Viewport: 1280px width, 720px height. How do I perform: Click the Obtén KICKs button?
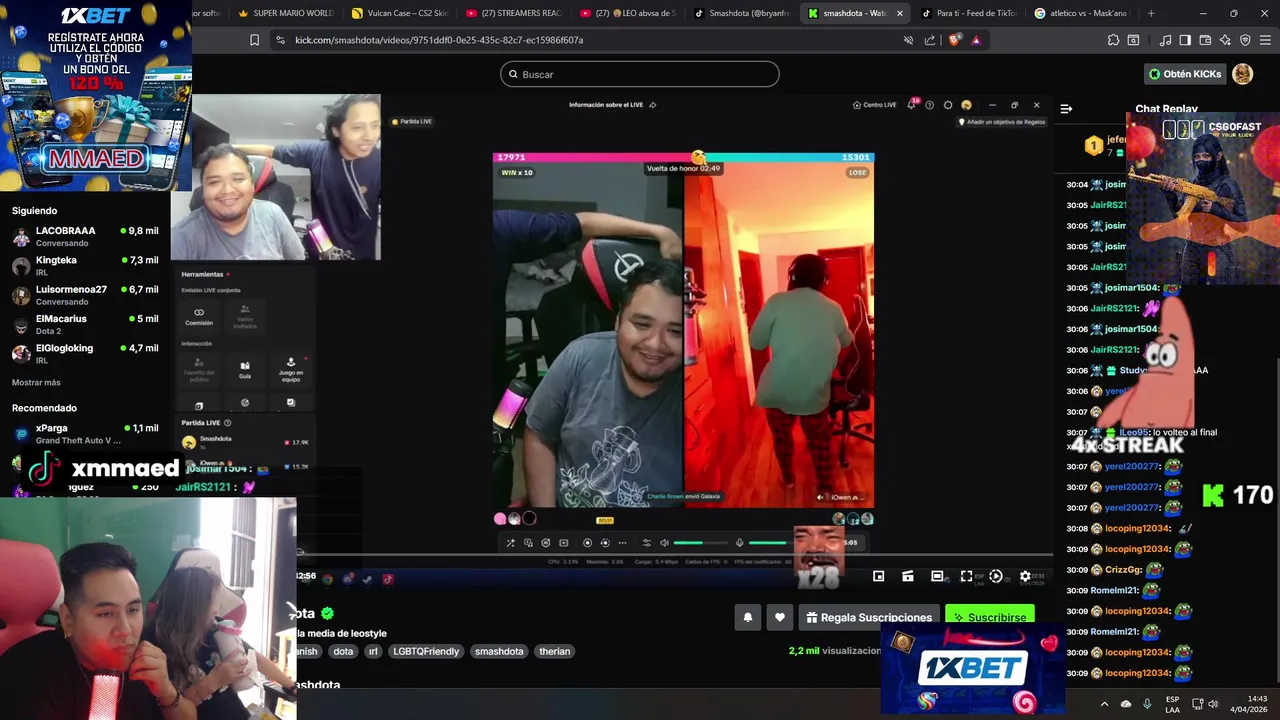(x=1185, y=74)
